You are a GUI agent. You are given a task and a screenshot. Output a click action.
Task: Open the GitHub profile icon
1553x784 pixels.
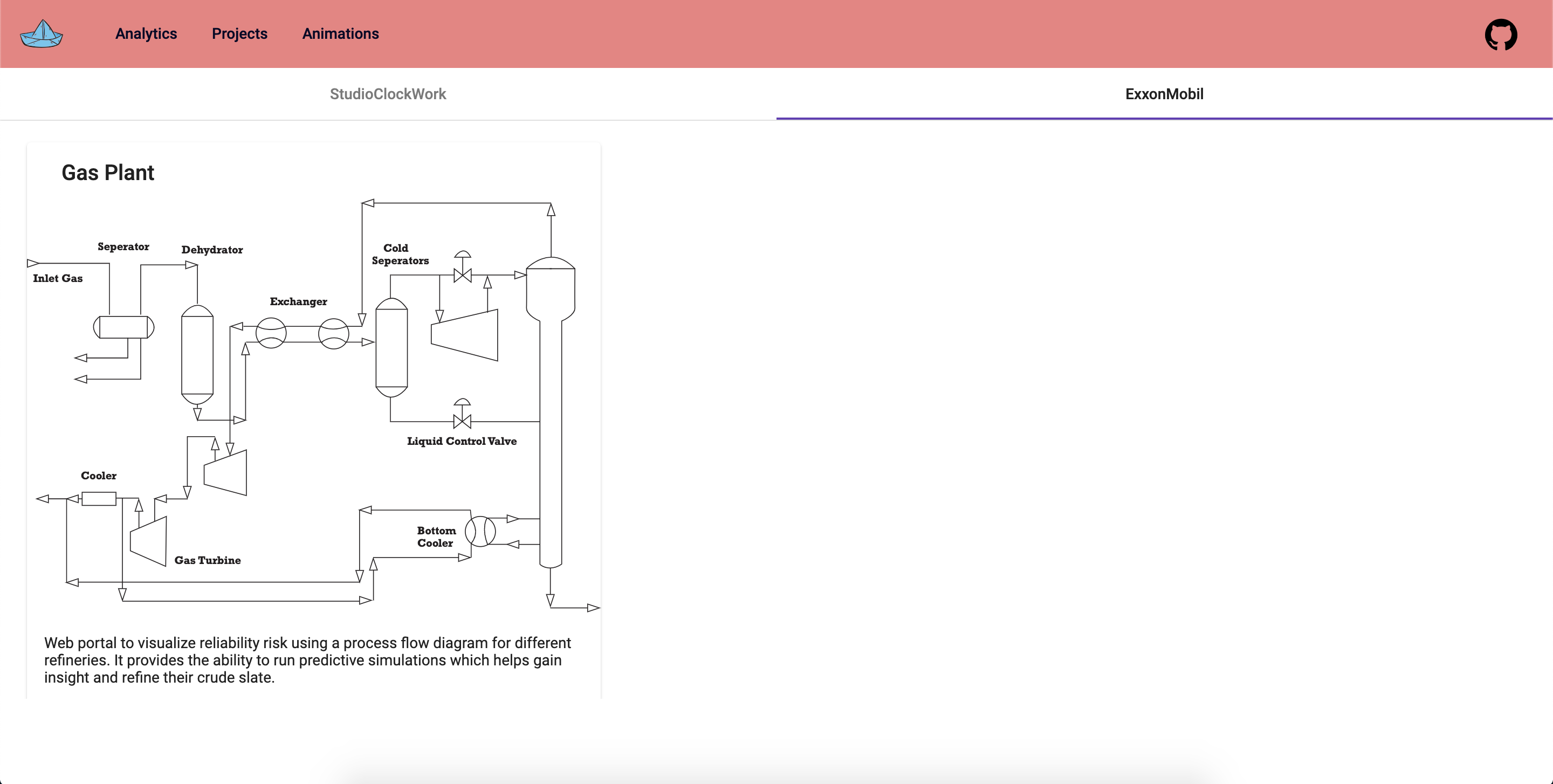pos(1502,35)
